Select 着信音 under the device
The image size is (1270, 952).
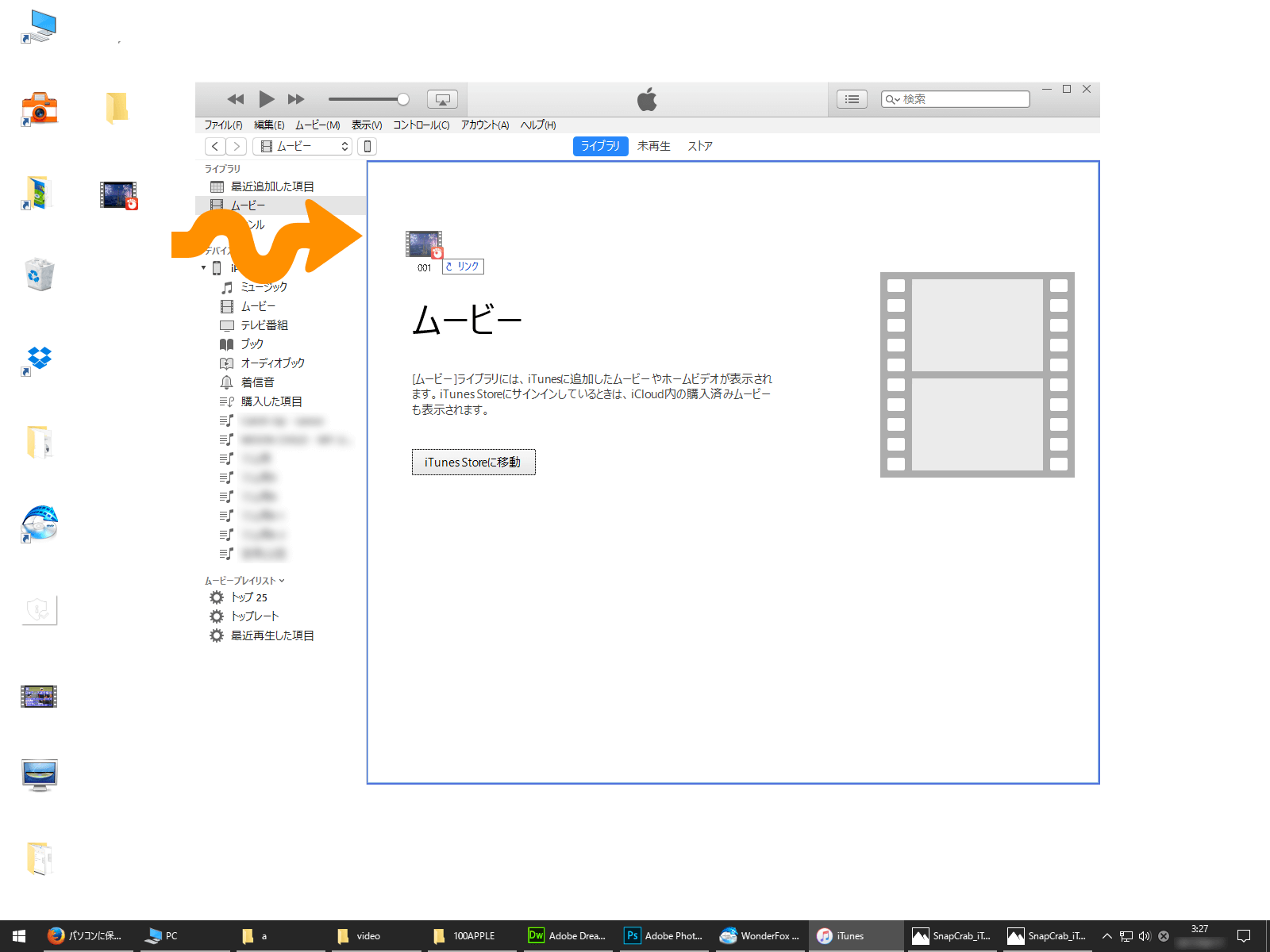click(281, 382)
